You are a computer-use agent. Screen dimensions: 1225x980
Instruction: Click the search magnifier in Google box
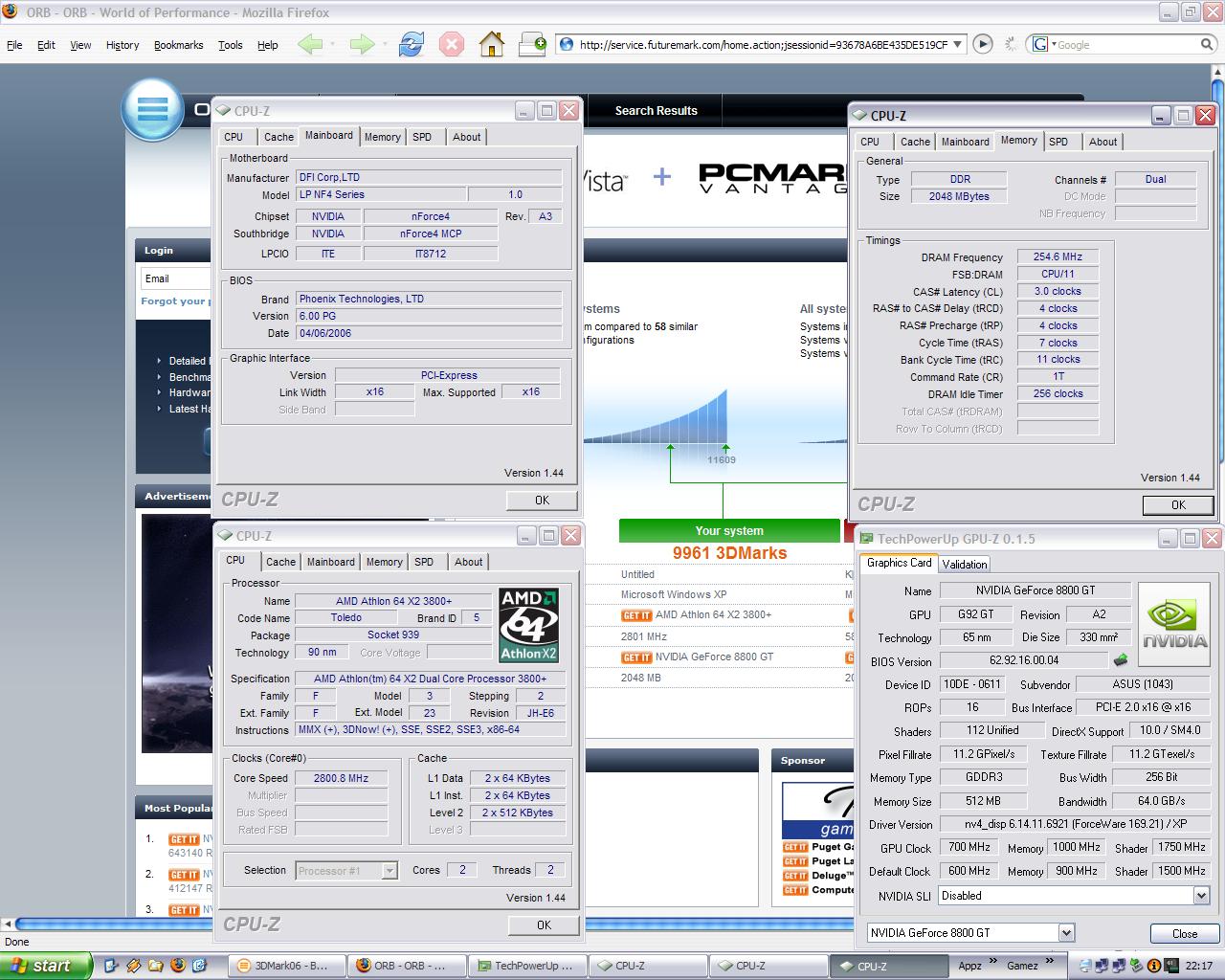[1207, 44]
